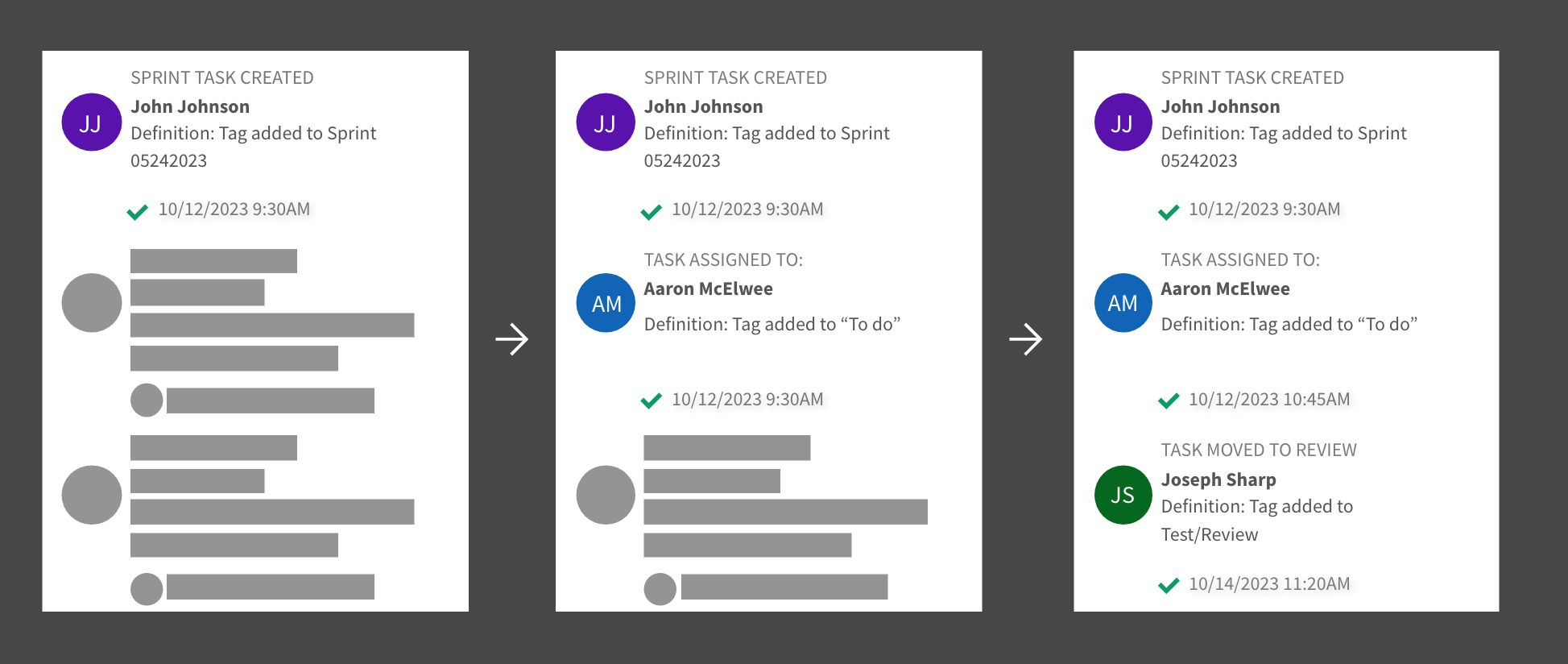Click the arrow between second and third cards
This screenshot has width=1568, height=664.
pyautogui.click(x=1026, y=339)
